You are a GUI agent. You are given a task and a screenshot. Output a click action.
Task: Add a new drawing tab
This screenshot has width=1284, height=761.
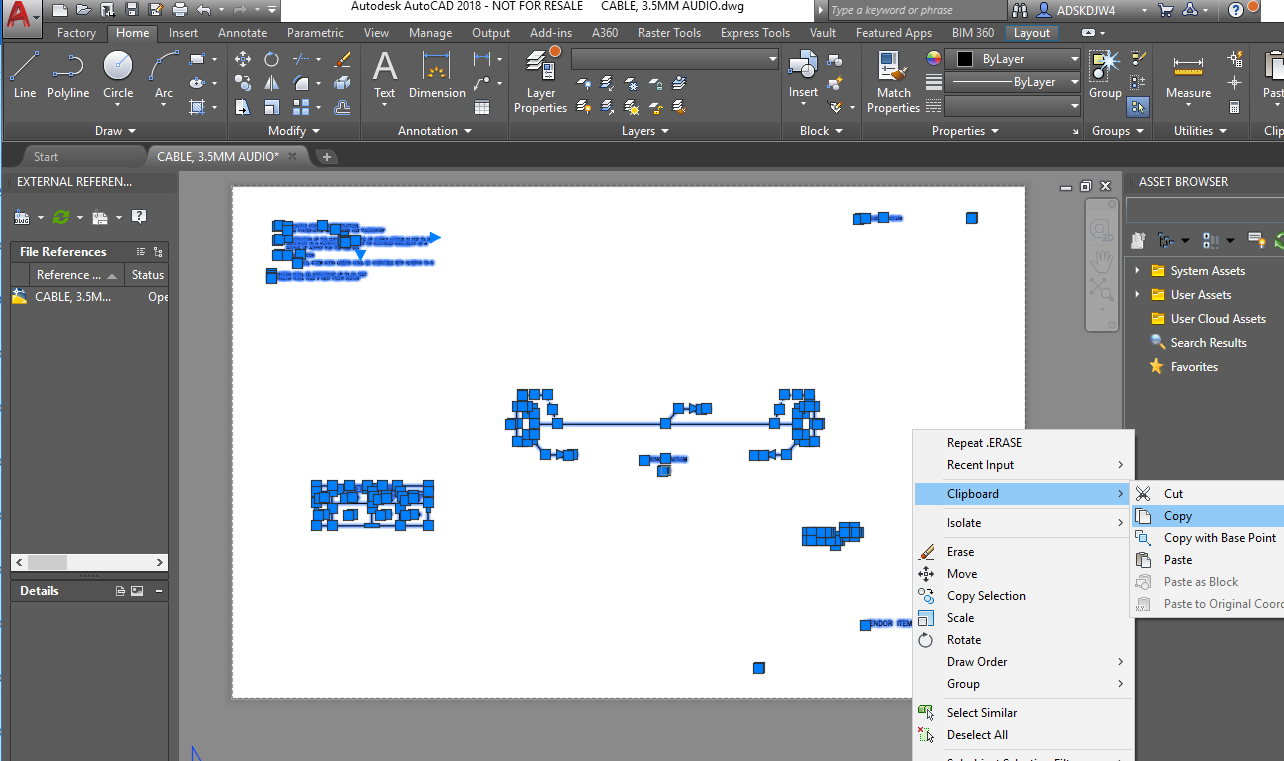point(326,157)
